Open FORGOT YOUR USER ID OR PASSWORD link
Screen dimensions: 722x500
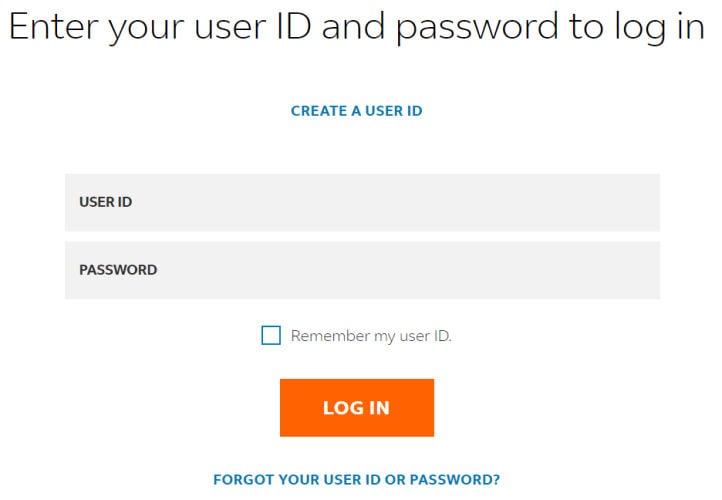356,479
